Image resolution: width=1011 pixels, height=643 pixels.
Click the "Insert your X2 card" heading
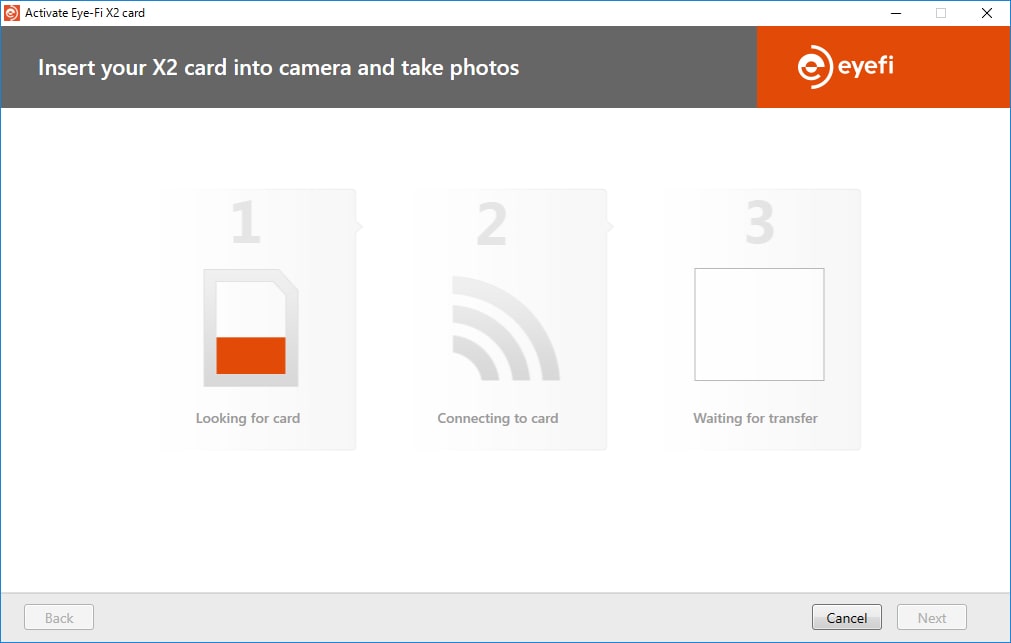pyautogui.click(x=278, y=68)
